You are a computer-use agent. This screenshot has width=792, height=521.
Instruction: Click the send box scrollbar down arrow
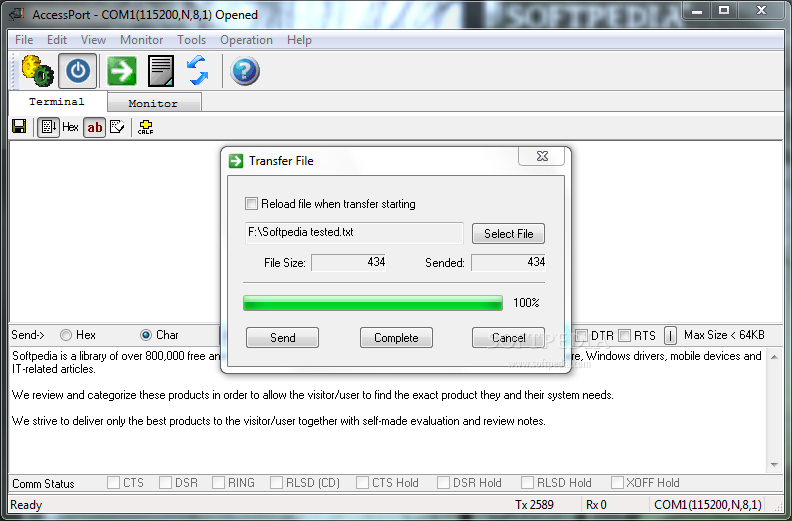click(774, 465)
